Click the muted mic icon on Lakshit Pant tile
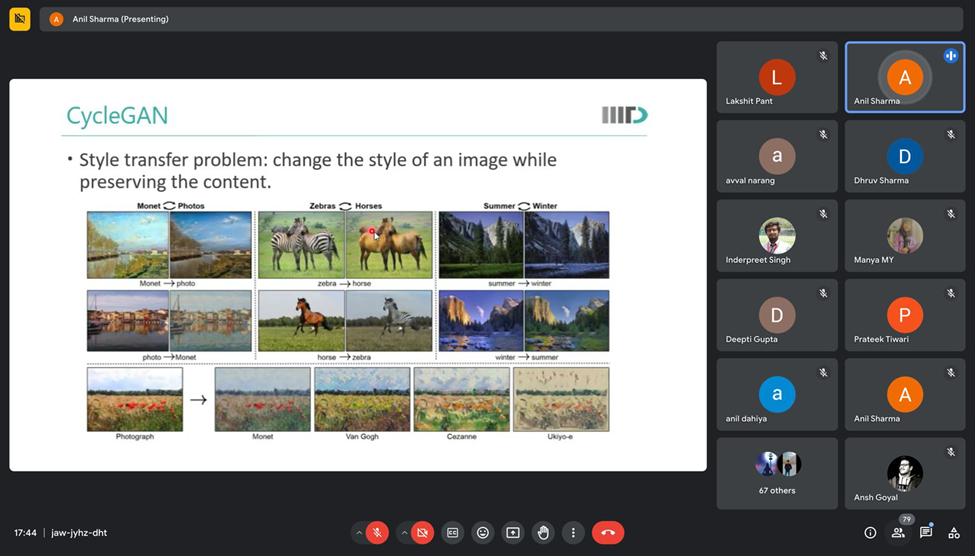Screen dimensions: 975x556 pyautogui.click(x=823, y=55)
